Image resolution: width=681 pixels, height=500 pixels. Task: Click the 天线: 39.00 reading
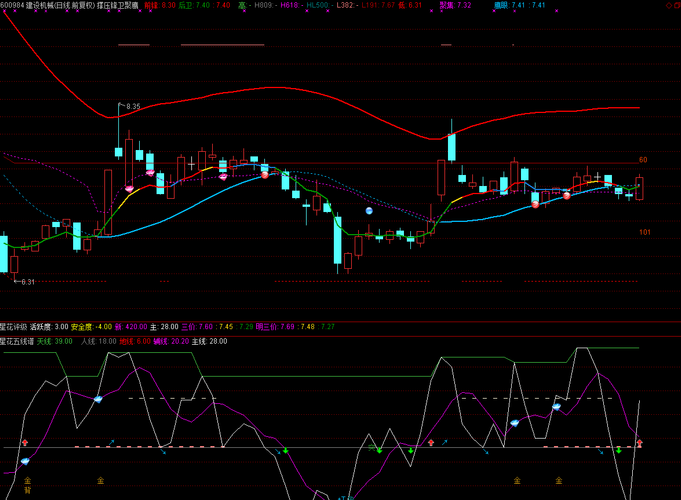(x=55, y=341)
